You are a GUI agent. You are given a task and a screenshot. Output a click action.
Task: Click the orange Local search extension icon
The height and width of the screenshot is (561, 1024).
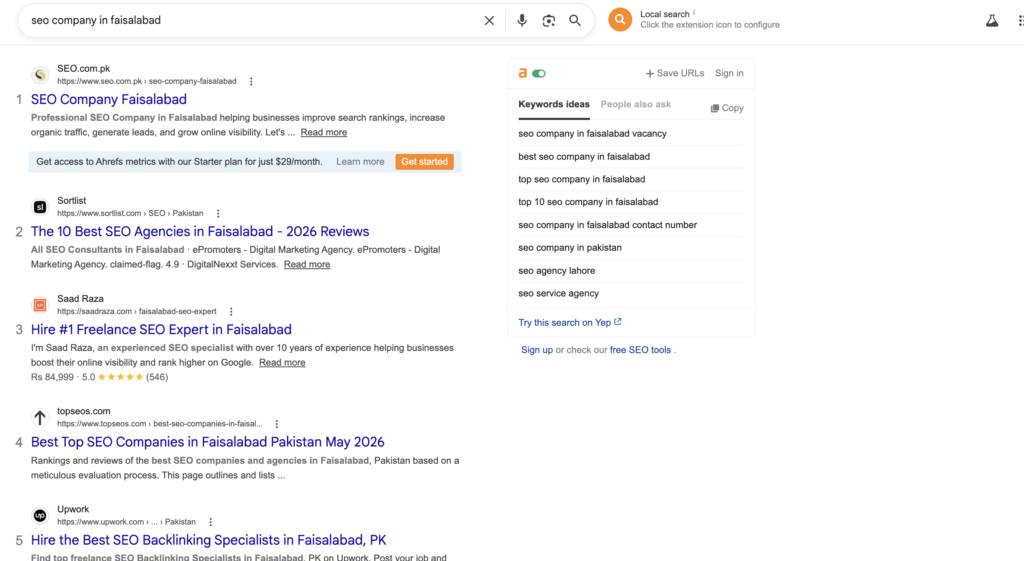click(x=620, y=20)
